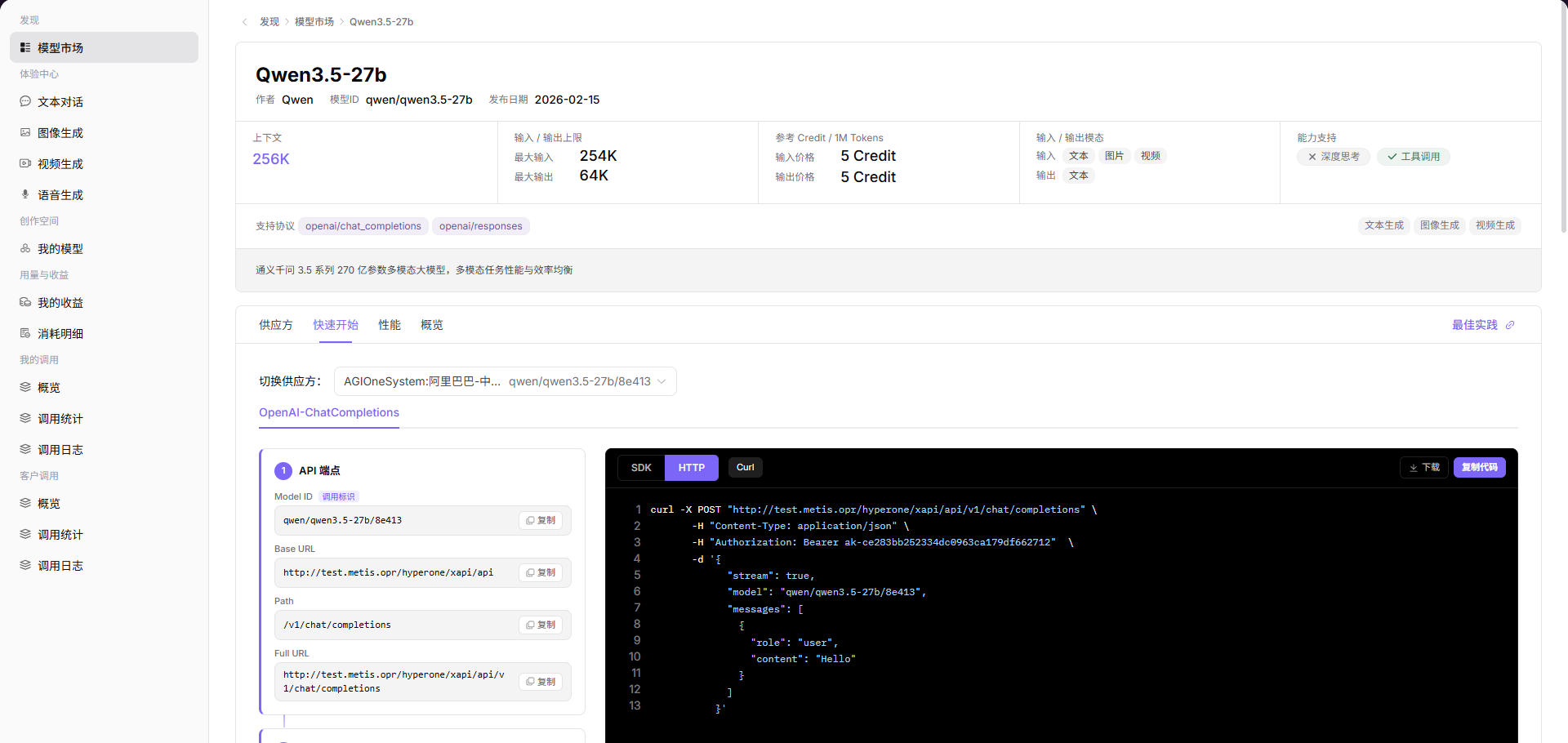Viewport: 1568px width, 743px height.
Task: Open the 我的模型 icon
Action: point(25,248)
